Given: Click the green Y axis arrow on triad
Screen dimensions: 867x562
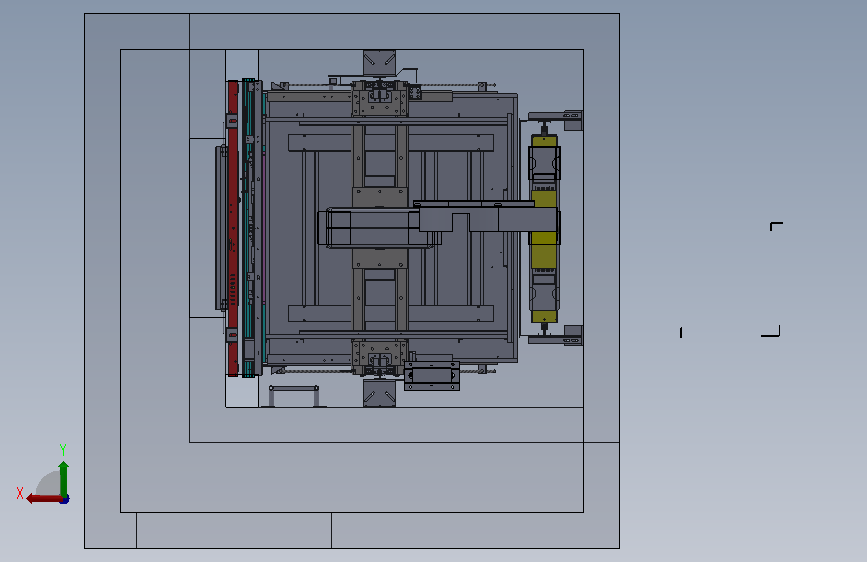Looking at the screenshot, I should point(64,479).
